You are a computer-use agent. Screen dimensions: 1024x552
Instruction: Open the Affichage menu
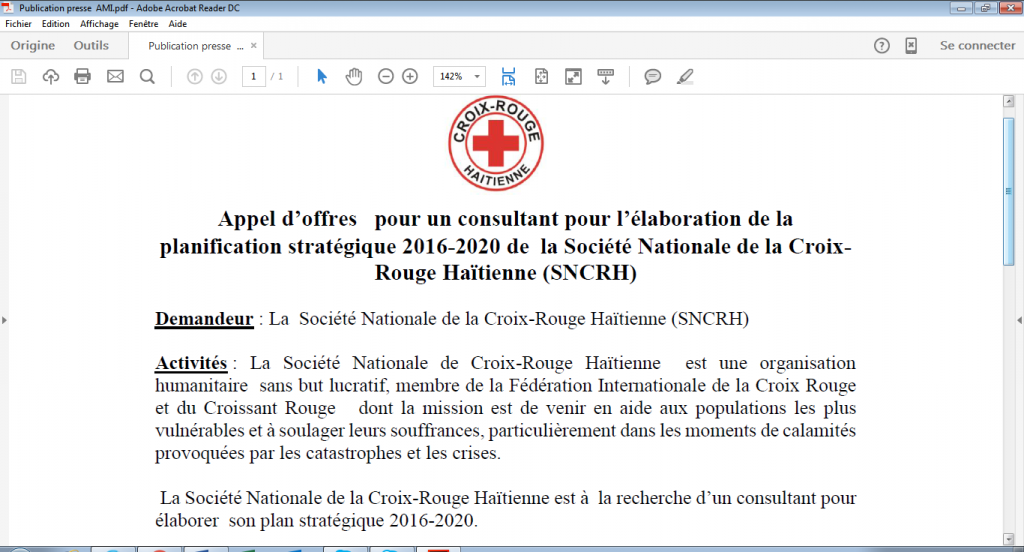99,24
